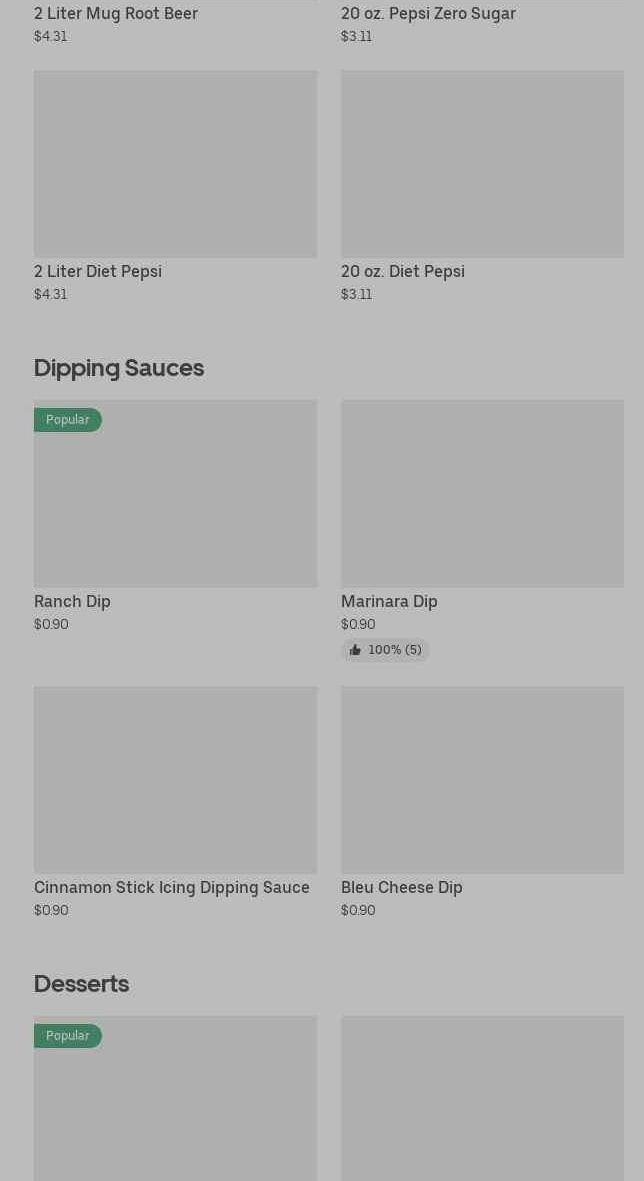Click the Desserts section heading

pyautogui.click(x=81, y=984)
